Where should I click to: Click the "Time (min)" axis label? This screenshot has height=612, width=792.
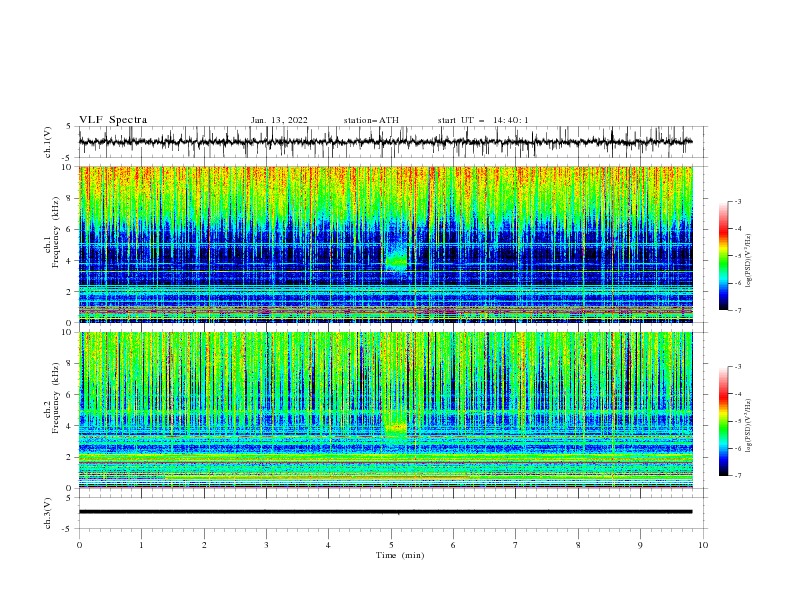coord(400,555)
